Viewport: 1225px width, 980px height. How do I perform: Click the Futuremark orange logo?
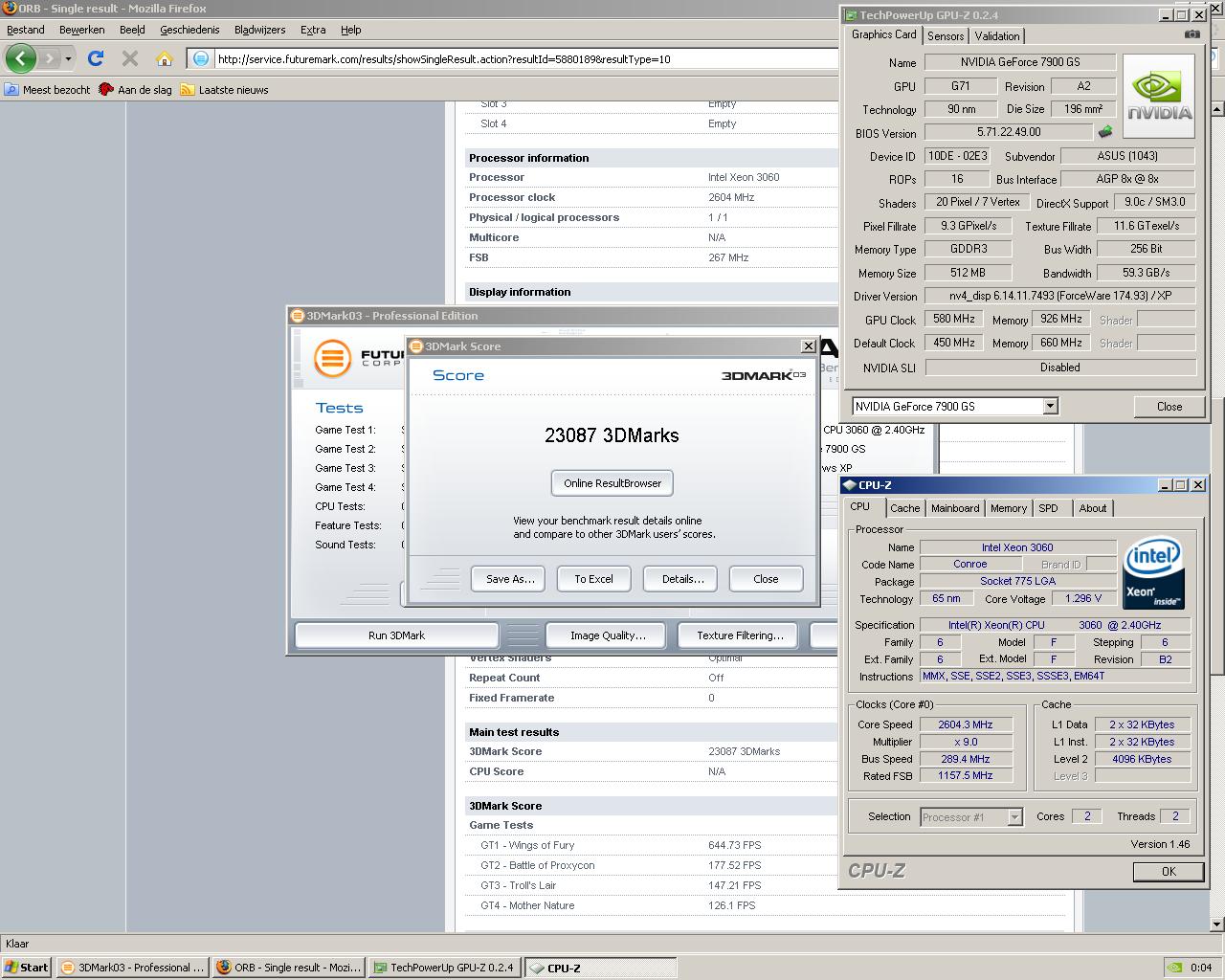click(332, 359)
